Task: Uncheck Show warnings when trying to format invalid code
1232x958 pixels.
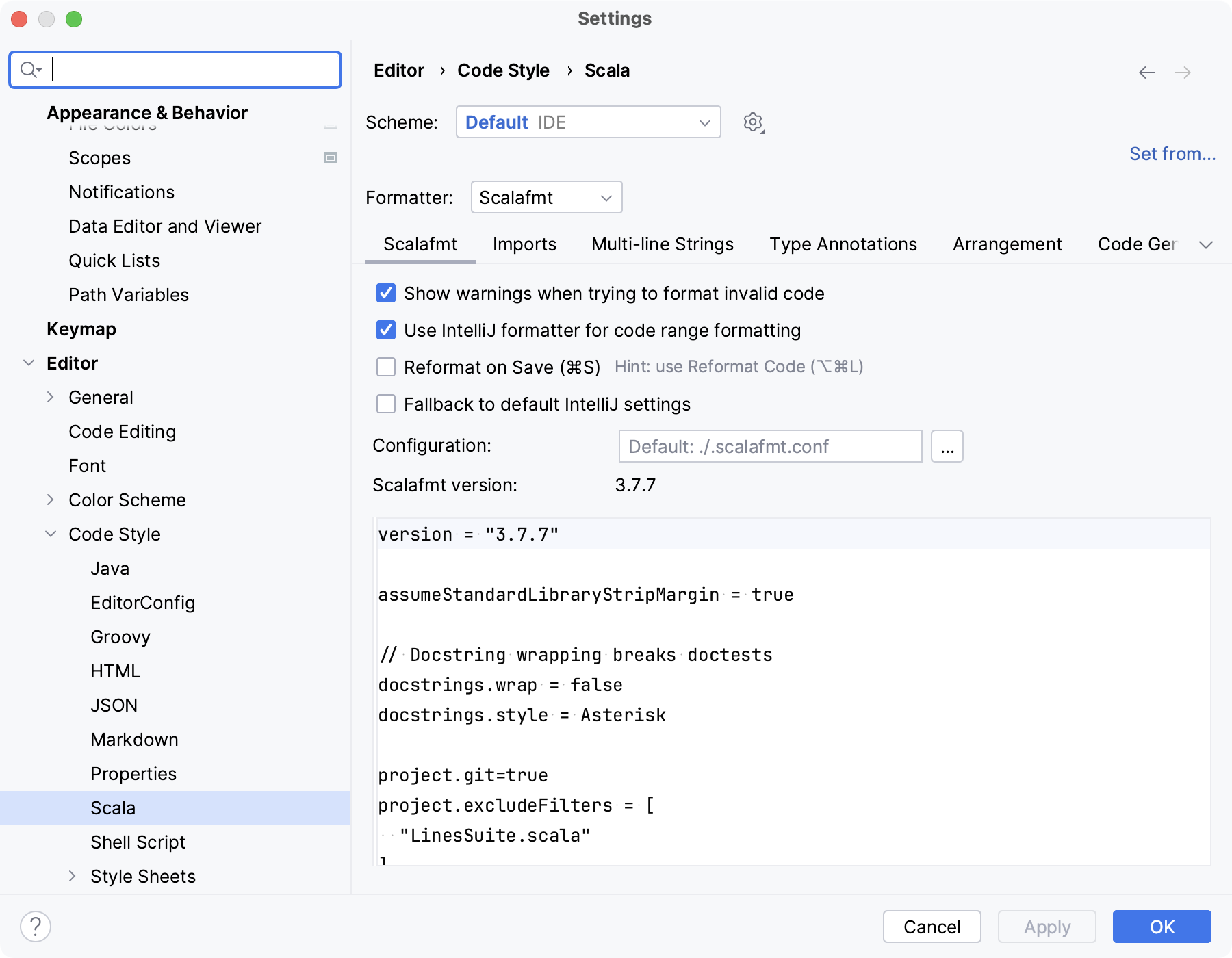Action: point(386,293)
